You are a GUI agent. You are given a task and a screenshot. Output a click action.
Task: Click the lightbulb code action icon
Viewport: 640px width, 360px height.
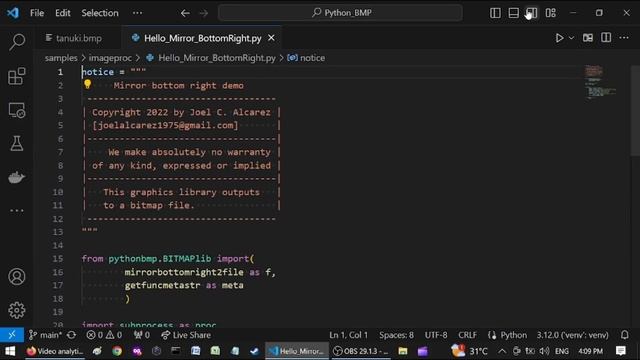tap(87, 84)
